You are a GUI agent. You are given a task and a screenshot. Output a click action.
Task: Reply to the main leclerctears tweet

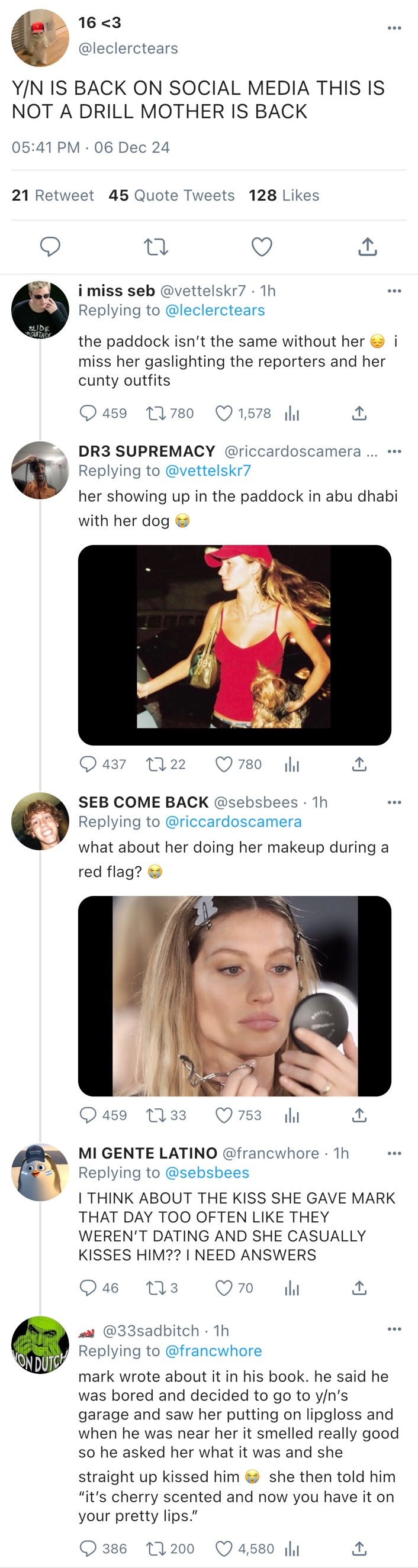[x=50, y=247]
